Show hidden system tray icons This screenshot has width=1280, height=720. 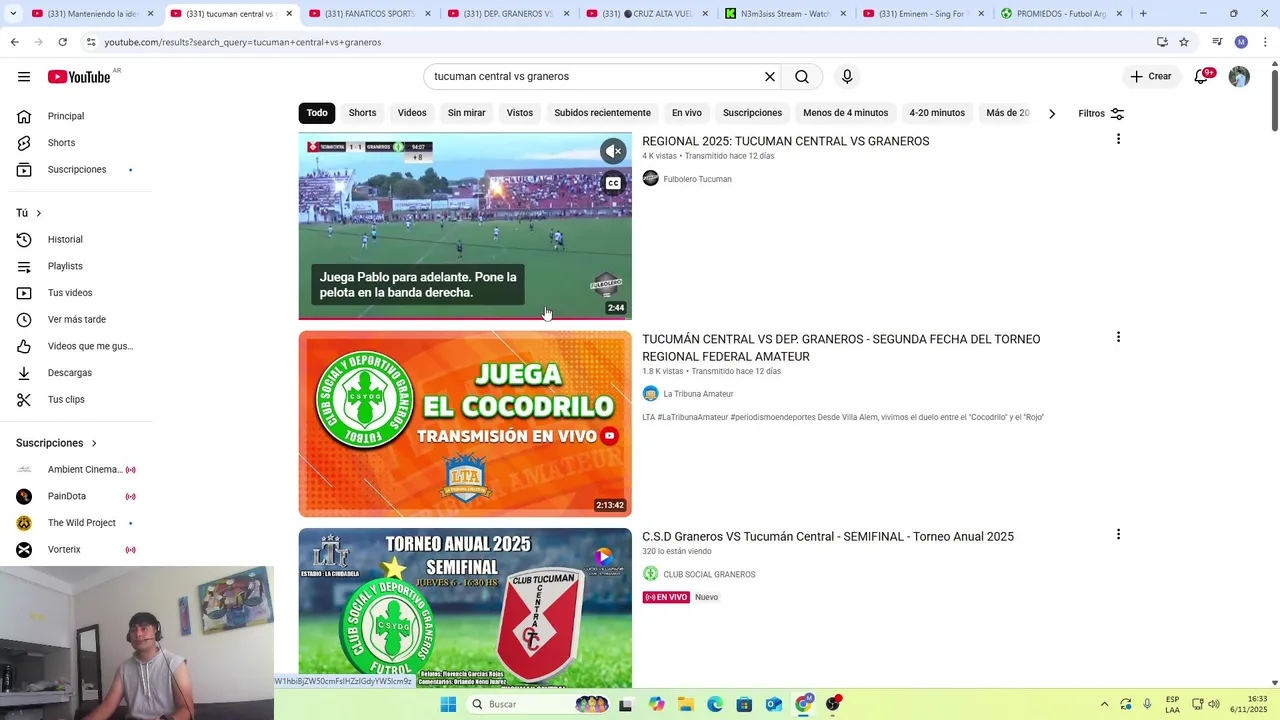click(1104, 704)
